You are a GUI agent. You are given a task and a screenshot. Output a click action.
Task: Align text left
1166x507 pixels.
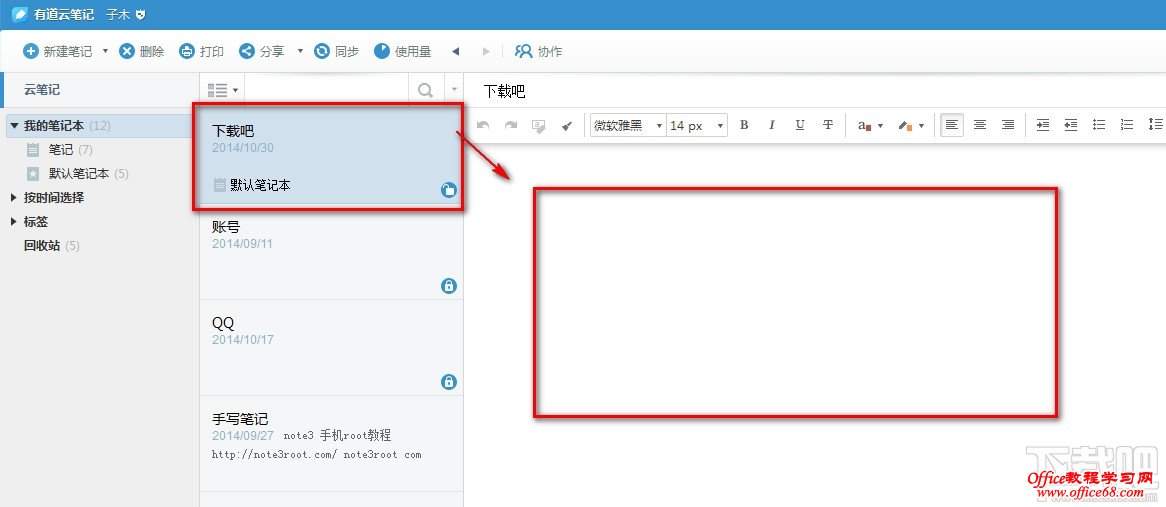tap(952, 125)
